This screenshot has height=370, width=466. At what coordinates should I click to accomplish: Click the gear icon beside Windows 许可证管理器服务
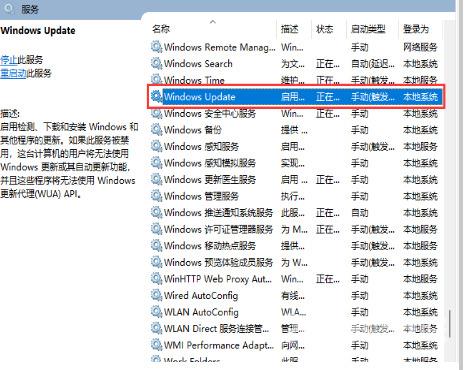[x=156, y=229]
